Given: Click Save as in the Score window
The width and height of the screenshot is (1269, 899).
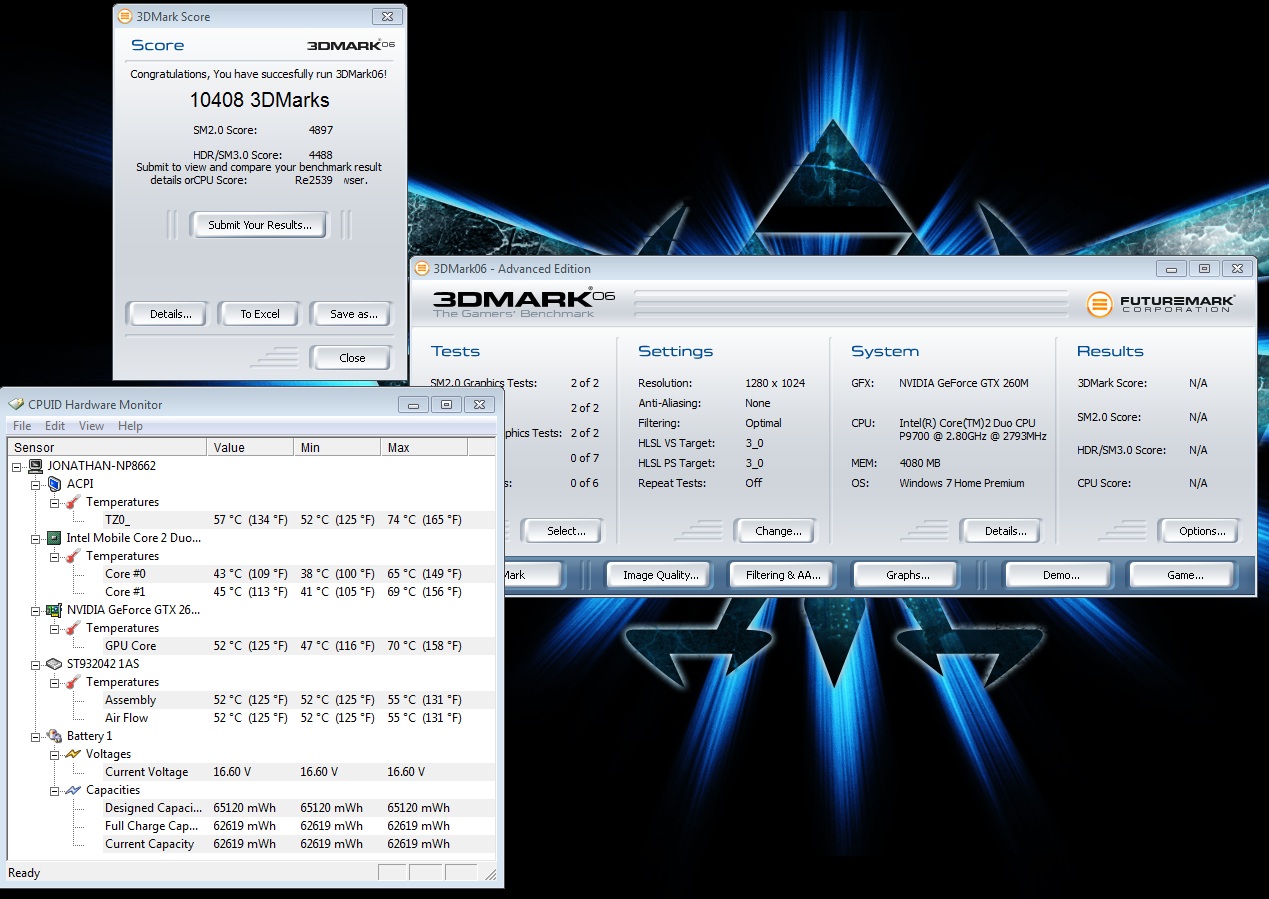Looking at the screenshot, I should coord(353,314).
